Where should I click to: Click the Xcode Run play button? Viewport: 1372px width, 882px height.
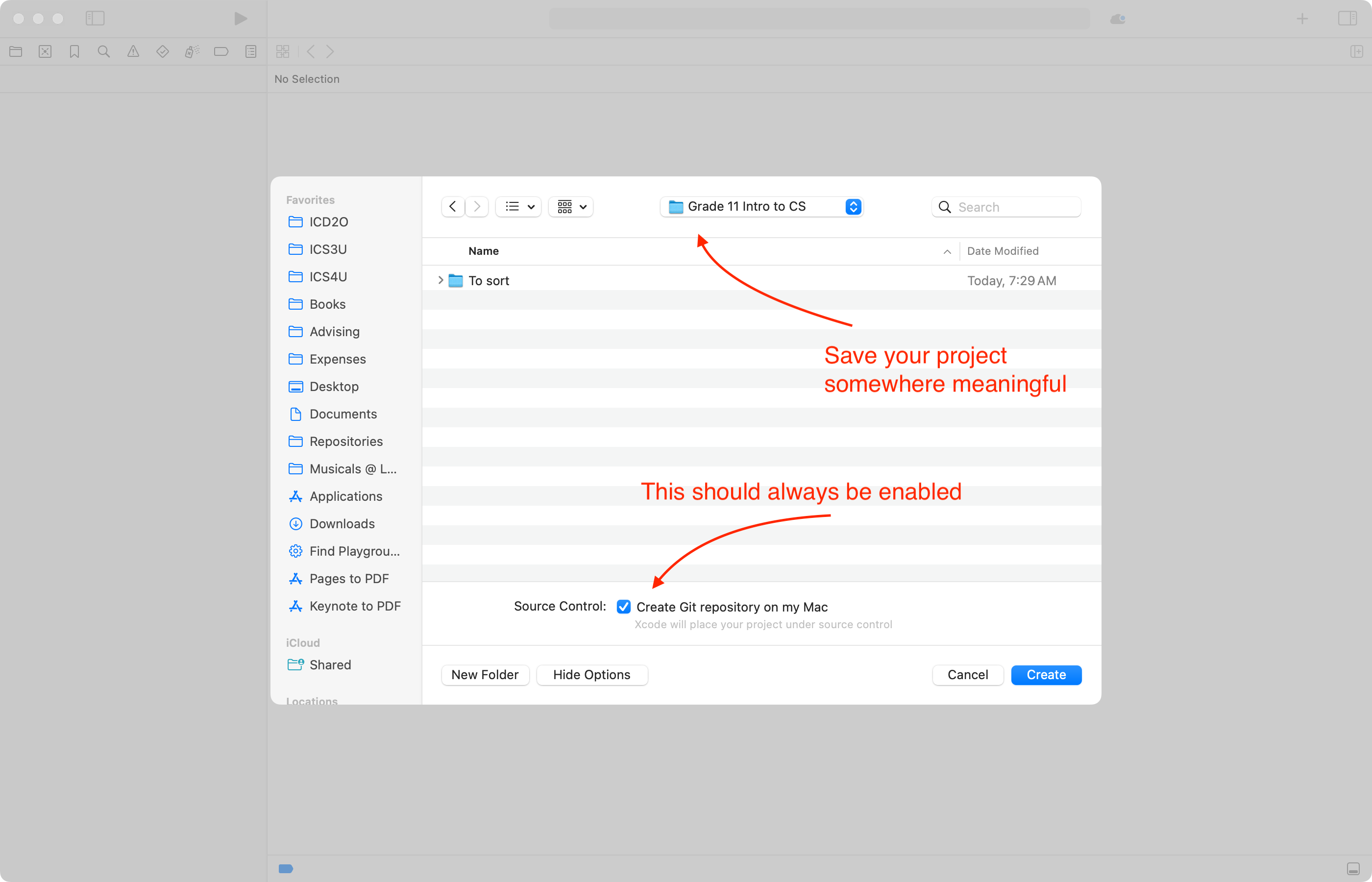pyautogui.click(x=241, y=19)
